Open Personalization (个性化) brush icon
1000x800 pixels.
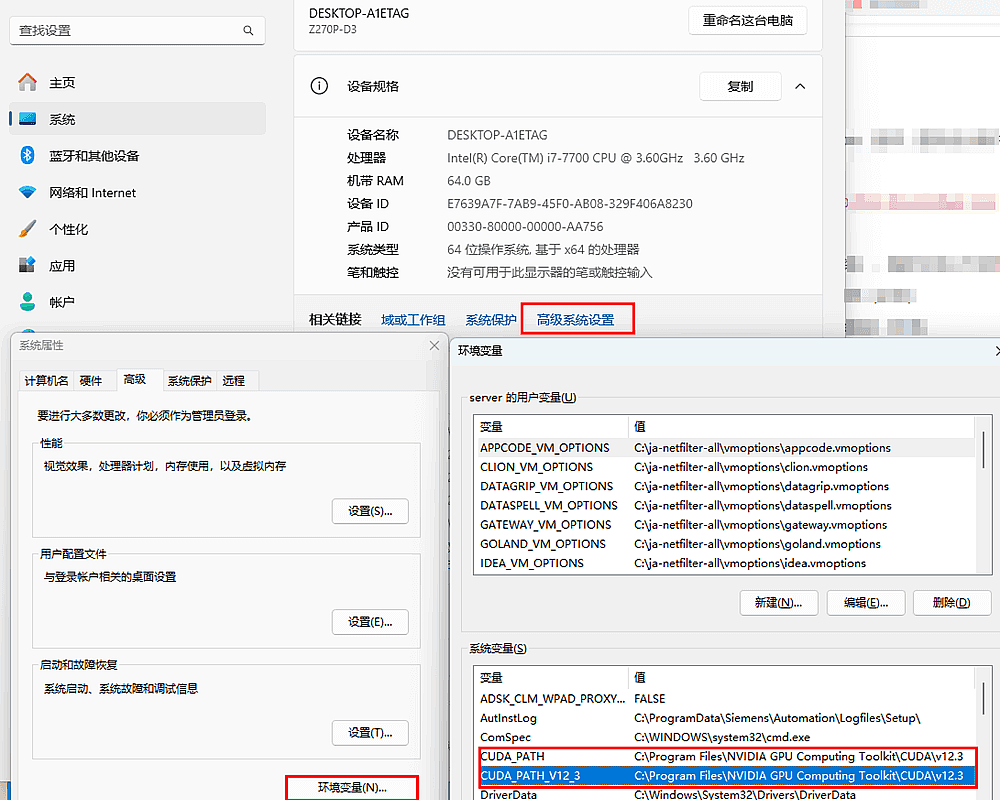28,229
